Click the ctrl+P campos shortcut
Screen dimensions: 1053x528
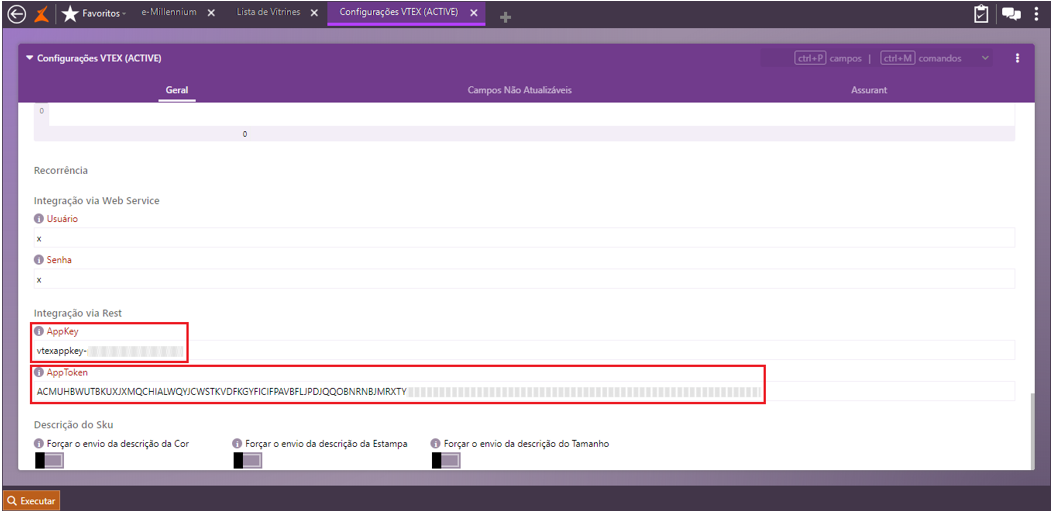coord(827,58)
